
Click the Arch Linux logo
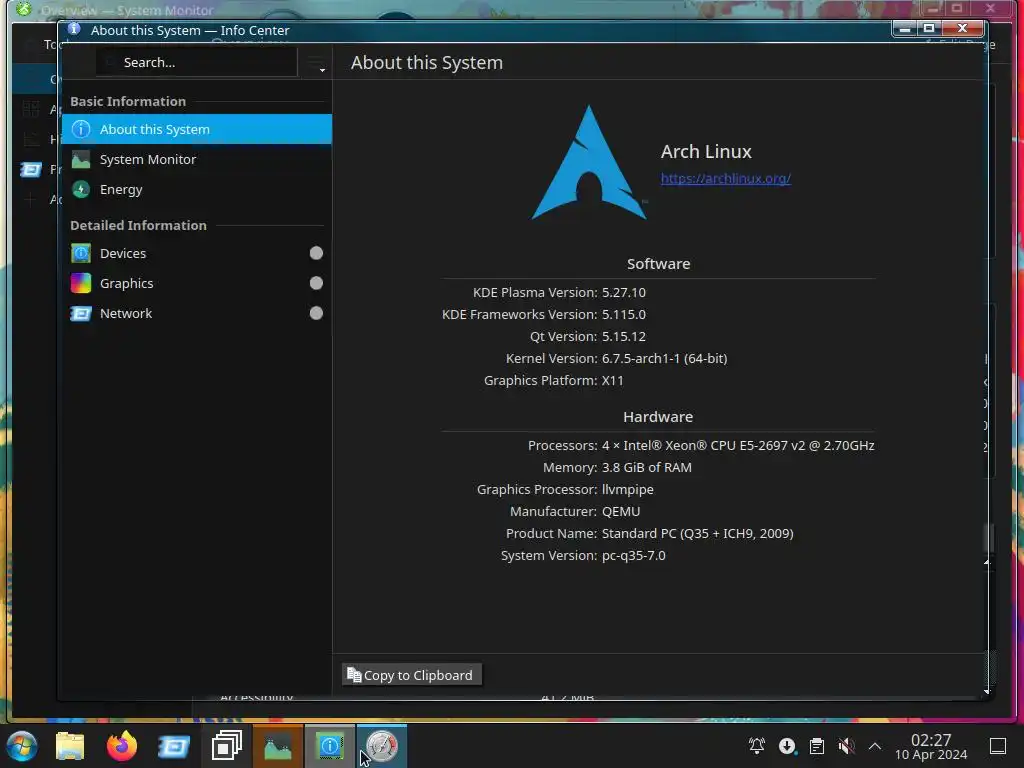pos(588,163)
